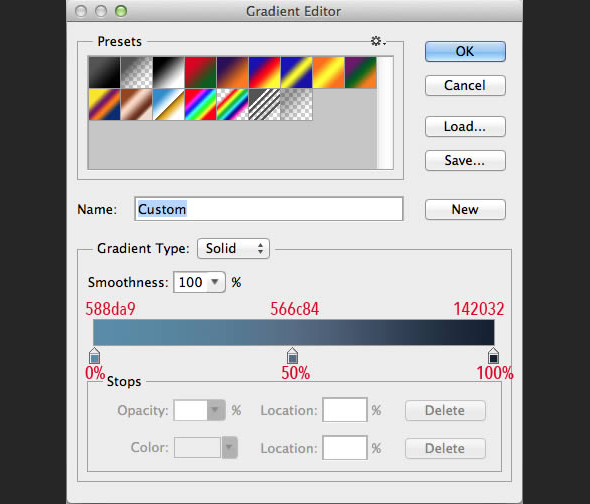Cancel the Gradient Editor dialog
Viewport: 590px width, 504px height.
465,85
